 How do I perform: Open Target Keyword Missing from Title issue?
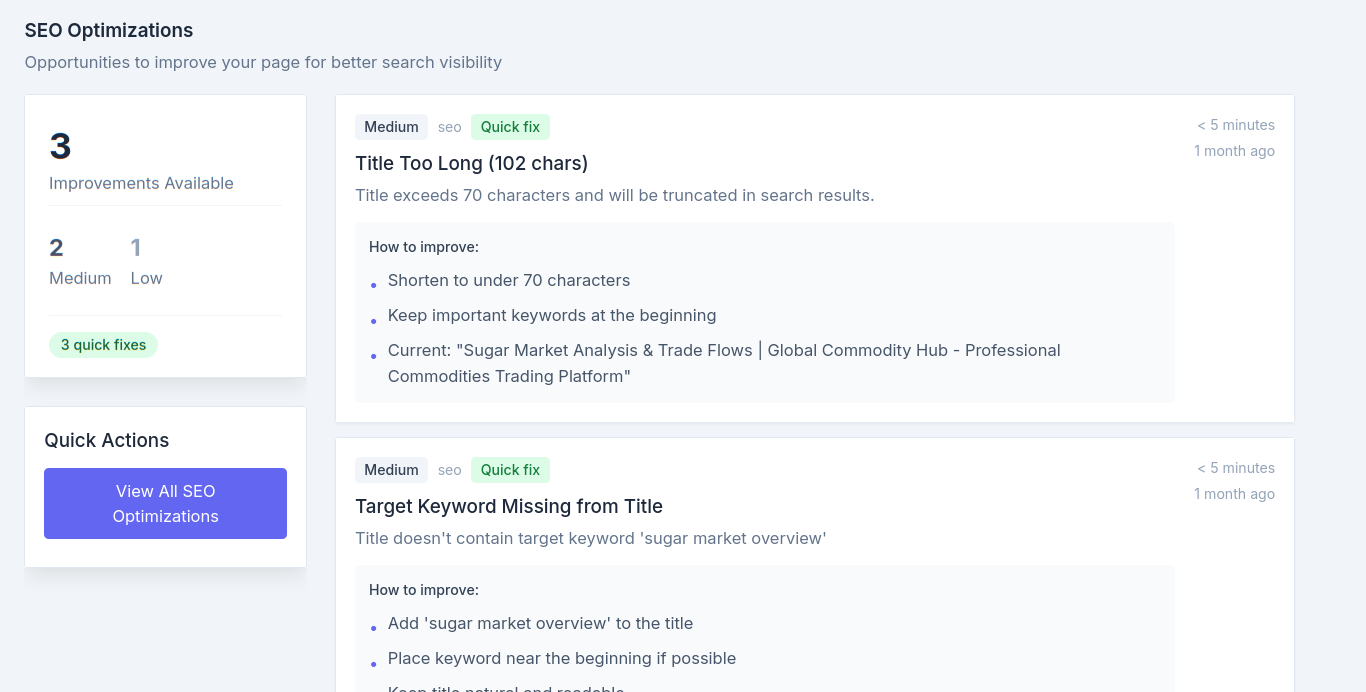point(508,506)
